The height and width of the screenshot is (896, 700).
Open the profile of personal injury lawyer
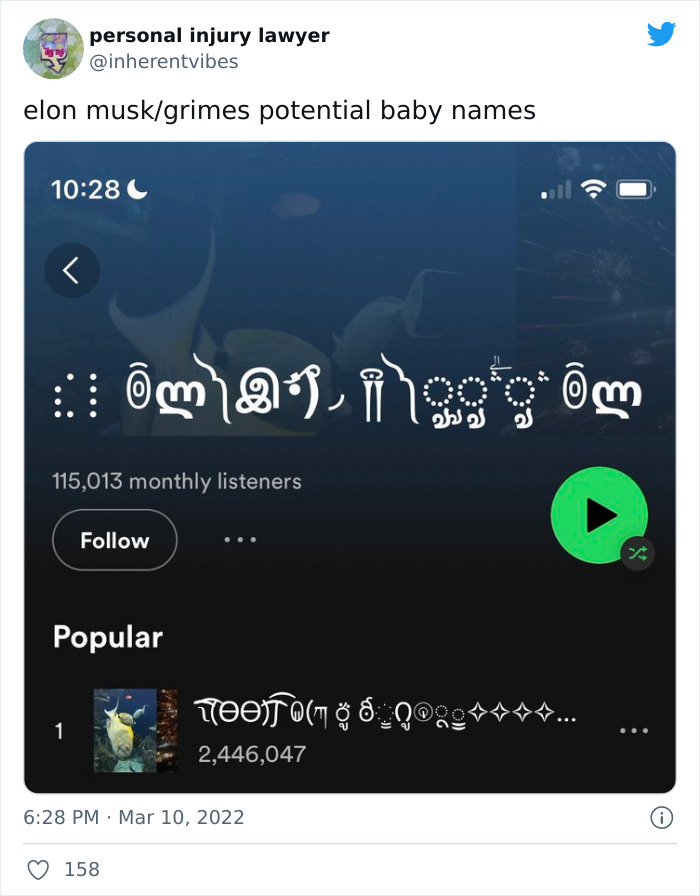[210, 35]
